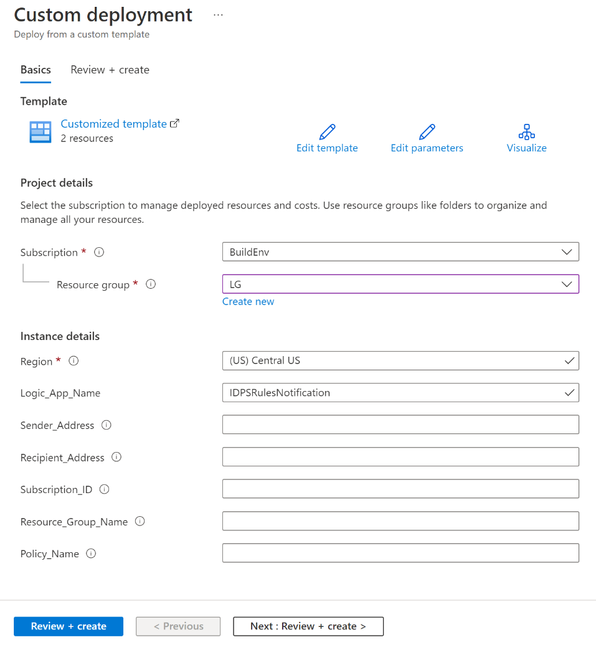Viewport: 596px width, 645px height.
Task: Click the info icon beside Resource_Group_Name
Action: coord(140,521)
